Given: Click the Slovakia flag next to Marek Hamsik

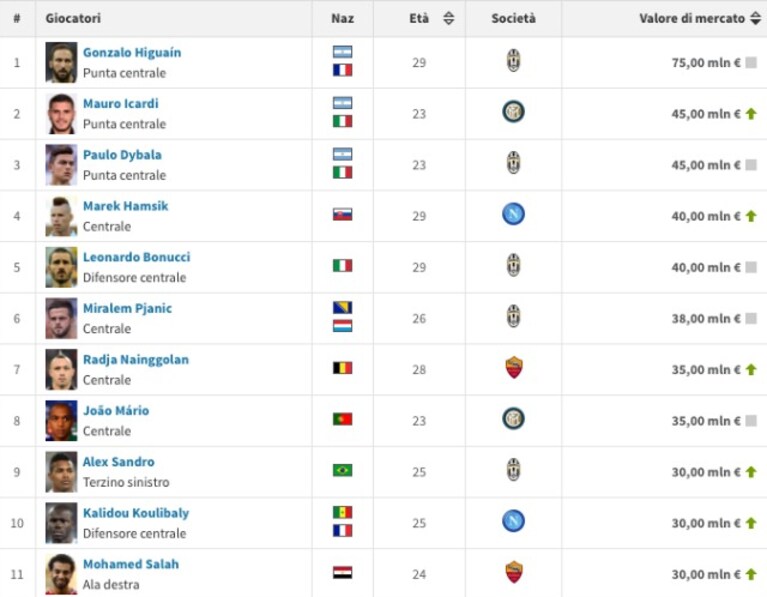Looking at the screenshot, I should [342, 214].
